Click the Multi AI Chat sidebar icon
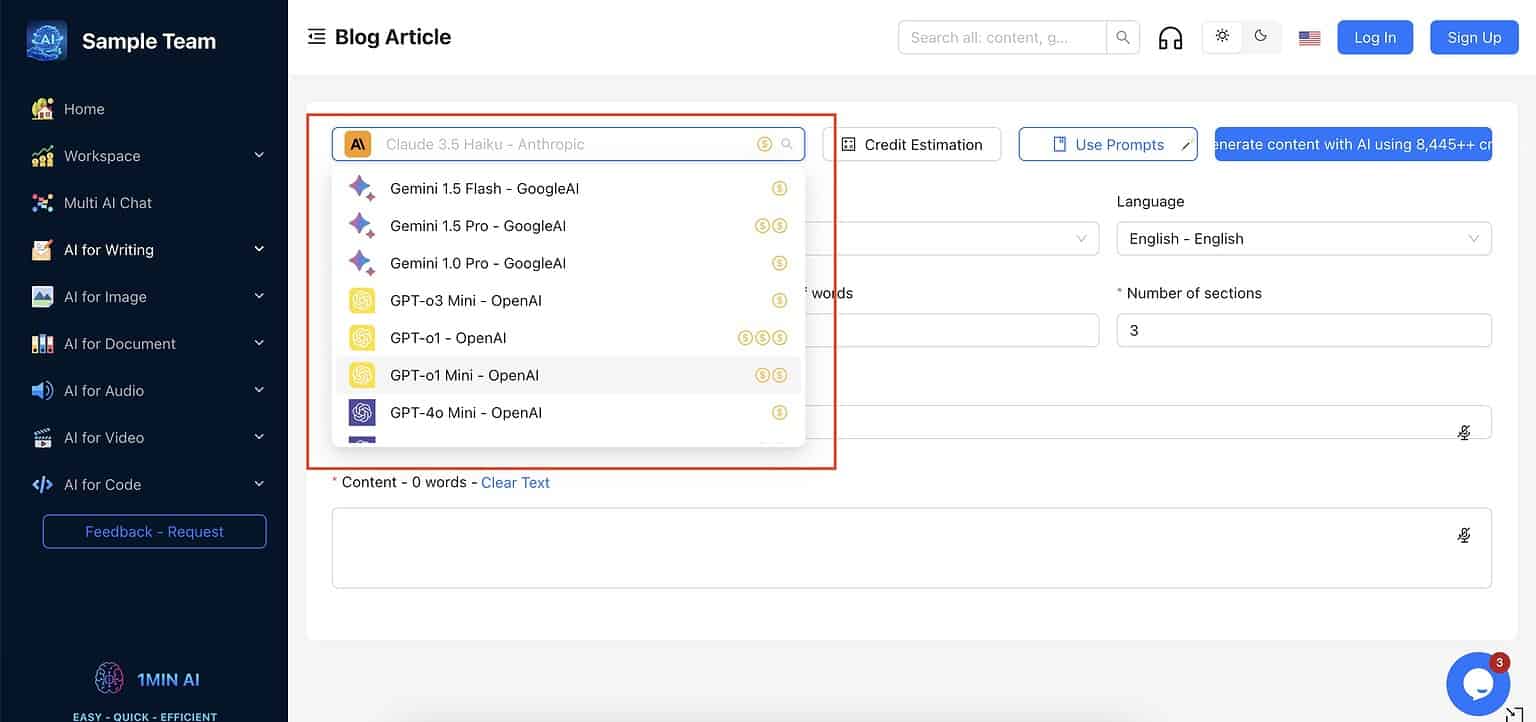Viewport: 1536px width, 722px height. click(42, 203)
